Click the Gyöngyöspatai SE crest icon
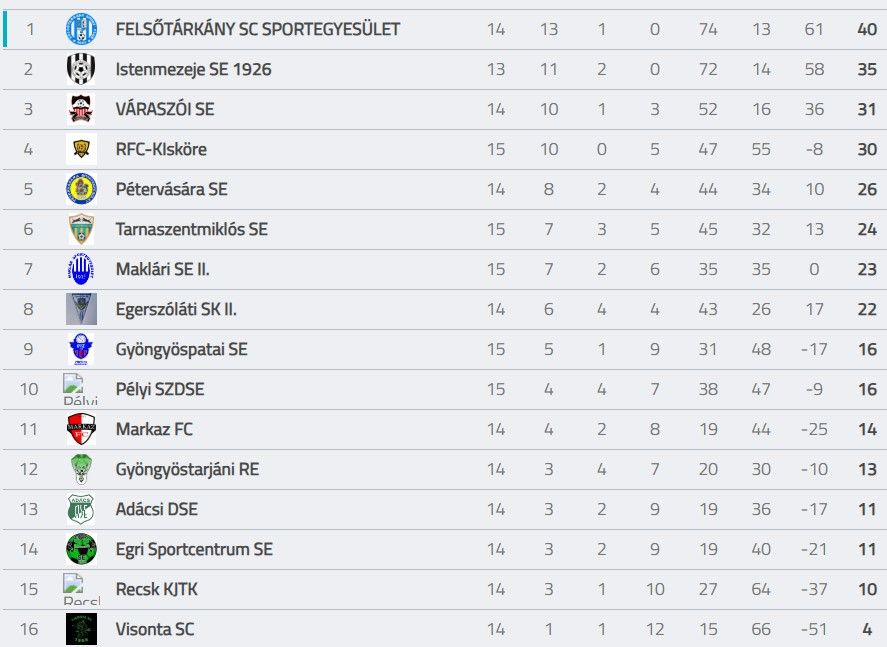This screenshot has height=647, width=887. 81,349
